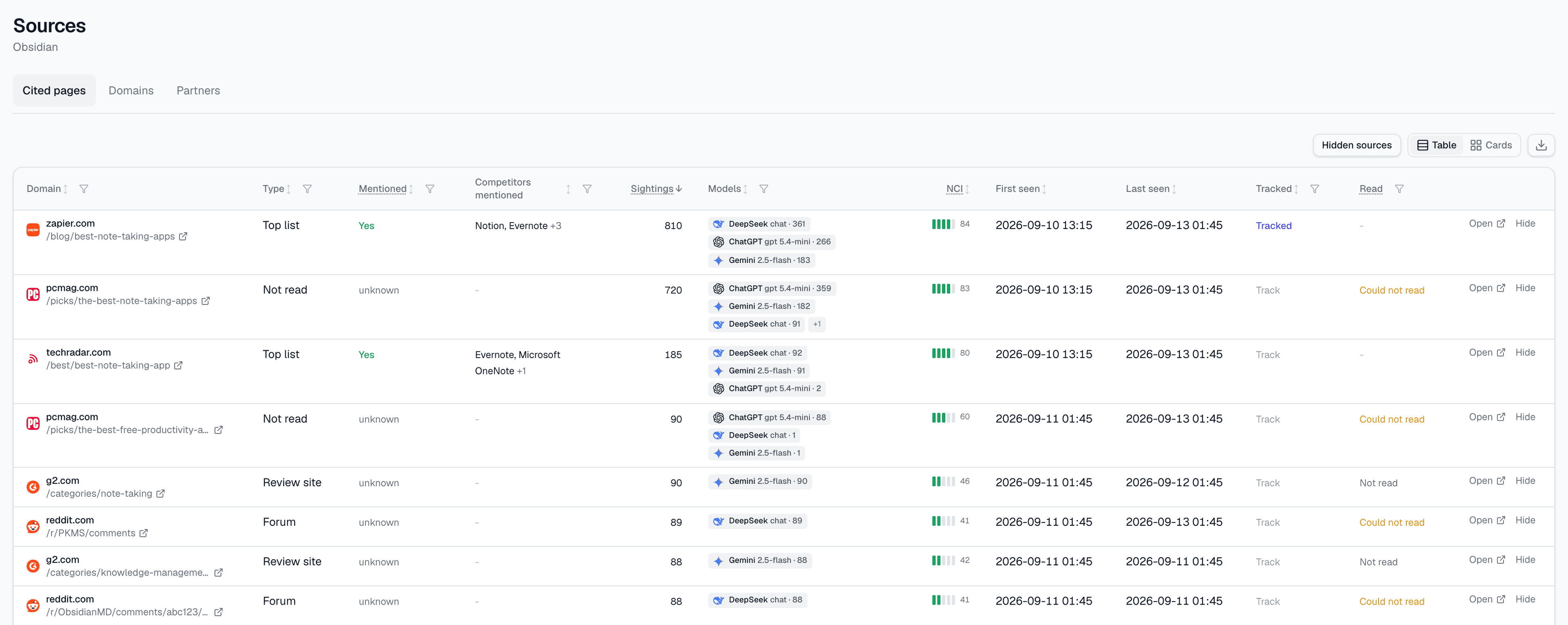Open the Competitors mentioned filter icon
This screenshot has height=625, width=1568.
point(588,189)
